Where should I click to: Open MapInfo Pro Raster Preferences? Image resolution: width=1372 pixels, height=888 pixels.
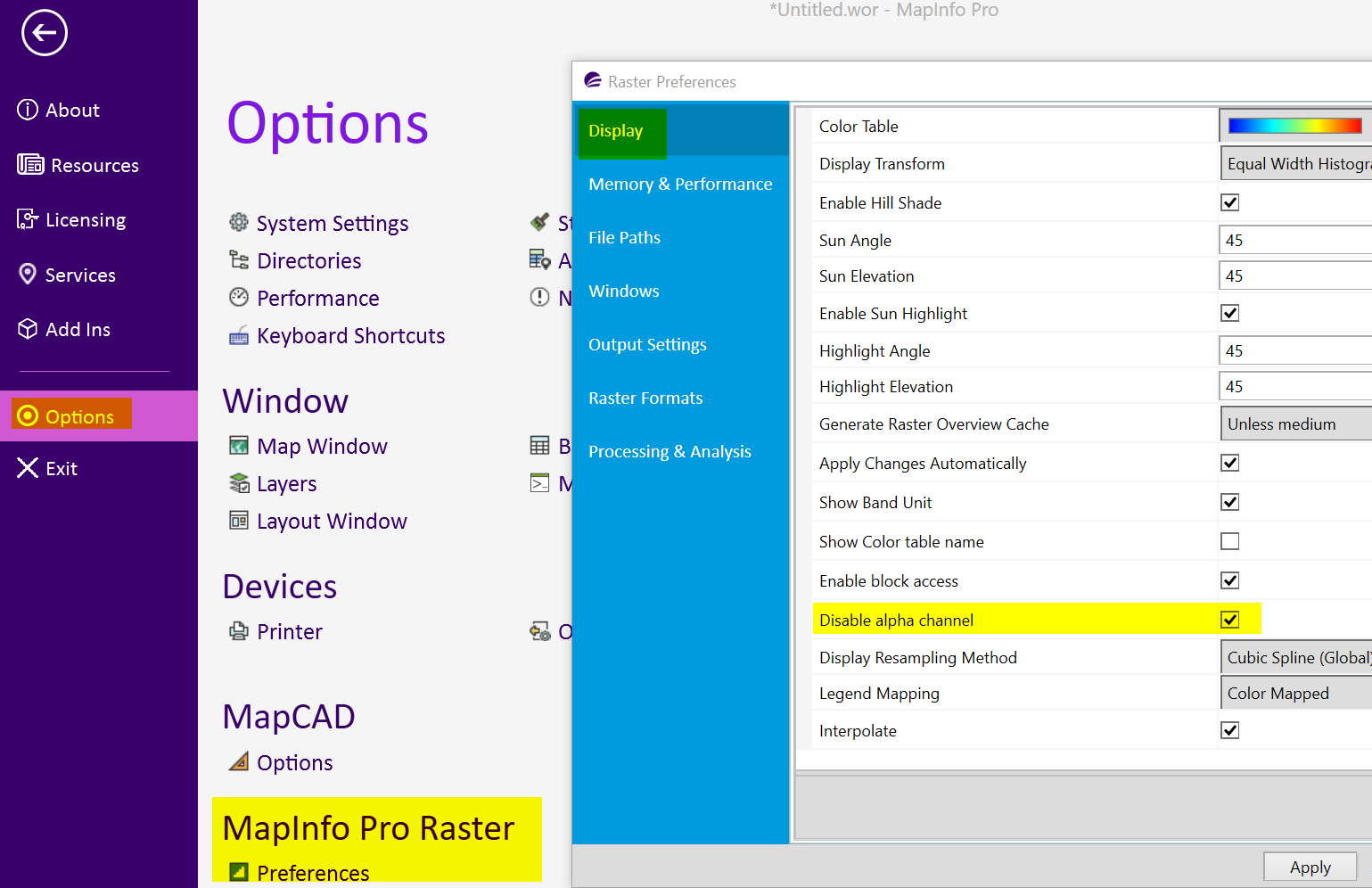click(x=313, y=873)
